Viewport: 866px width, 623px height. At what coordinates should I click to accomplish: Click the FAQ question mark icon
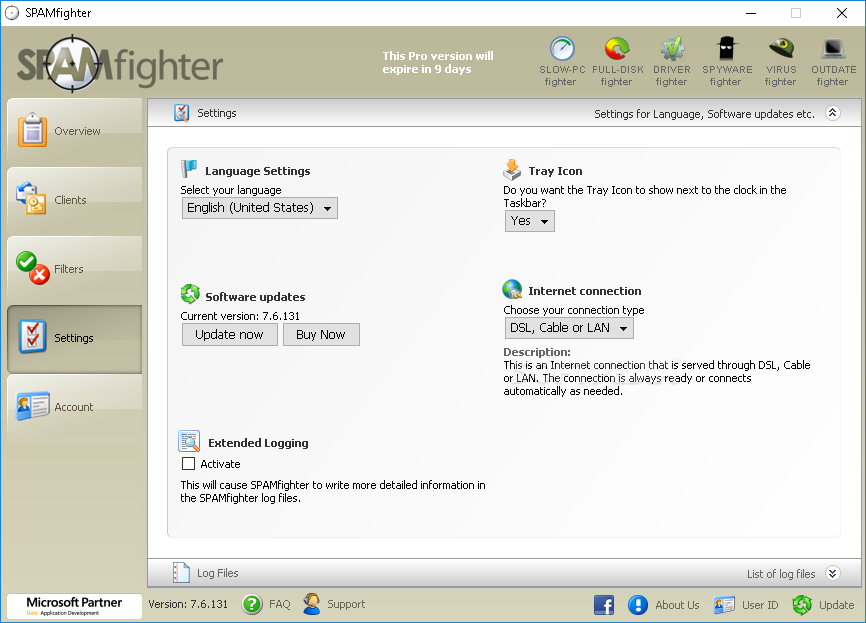[252, 604]
